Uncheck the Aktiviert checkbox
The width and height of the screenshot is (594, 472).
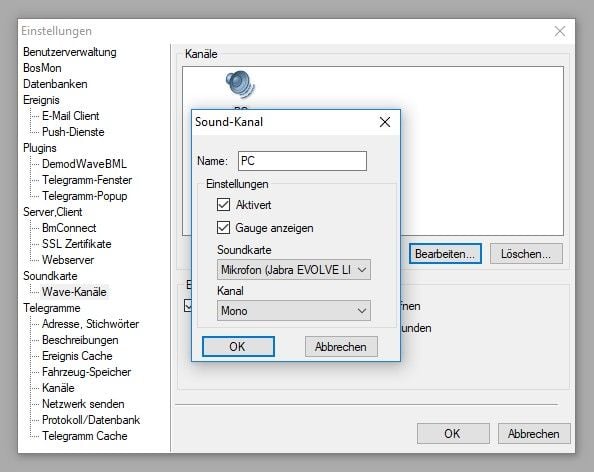pyautogui.click(x=224, y=205)
